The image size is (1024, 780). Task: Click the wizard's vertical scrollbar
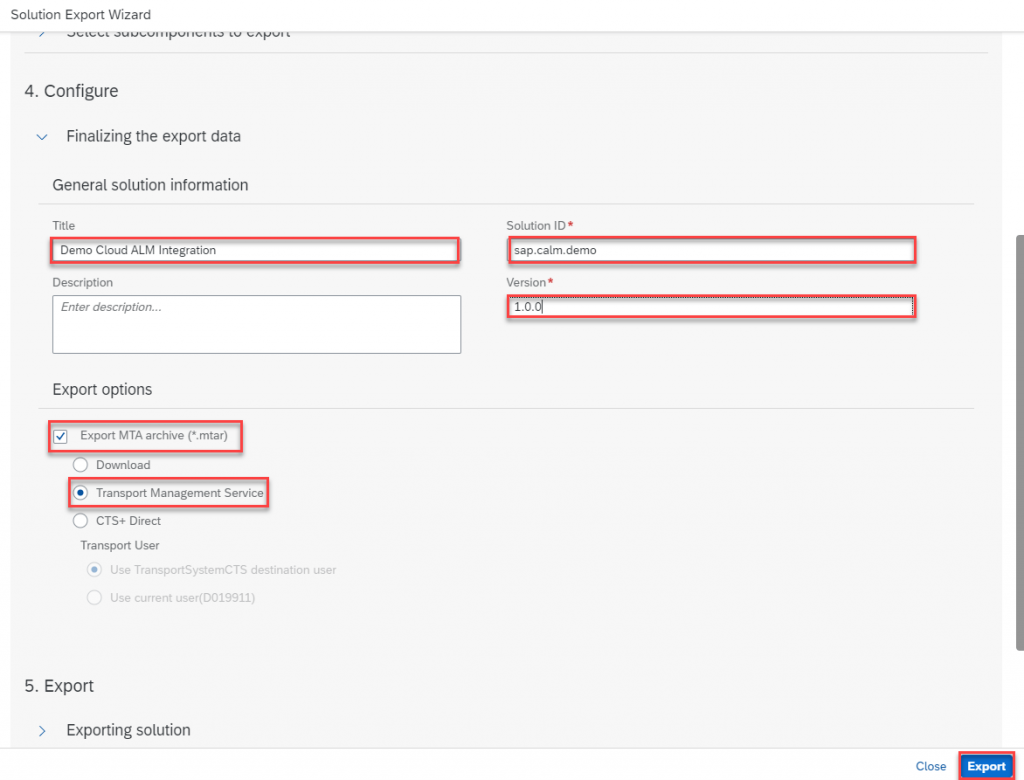coord(1019,443)
